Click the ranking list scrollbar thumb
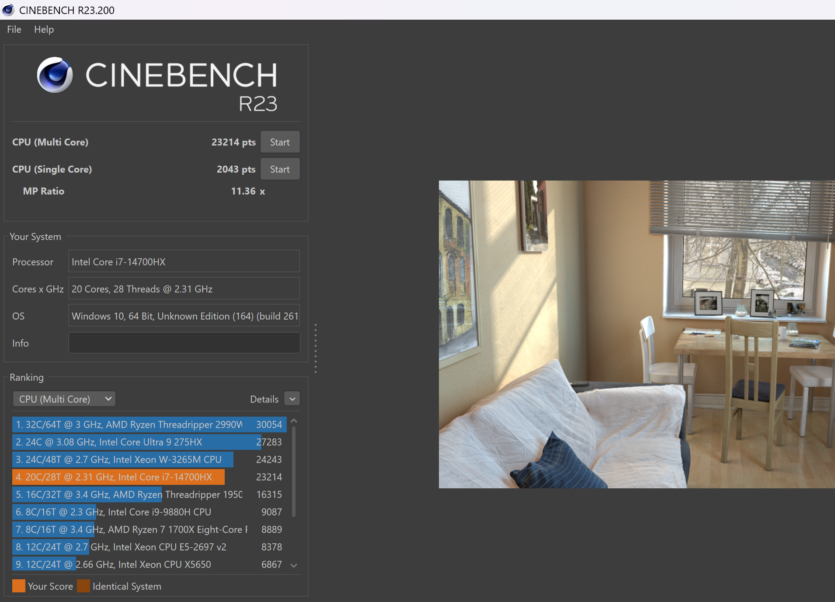The height and width of the screenshot is (602, 835). (x=293, y=471)
